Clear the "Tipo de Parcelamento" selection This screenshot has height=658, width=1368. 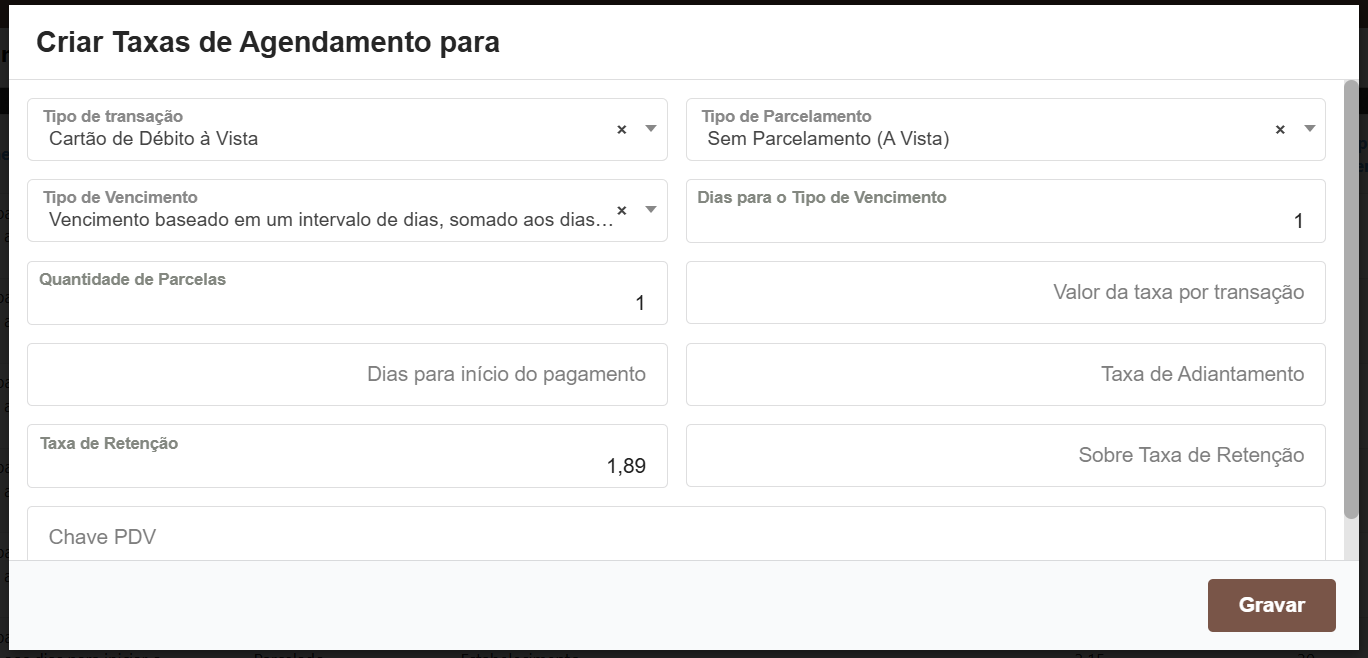pos(1278,129)
